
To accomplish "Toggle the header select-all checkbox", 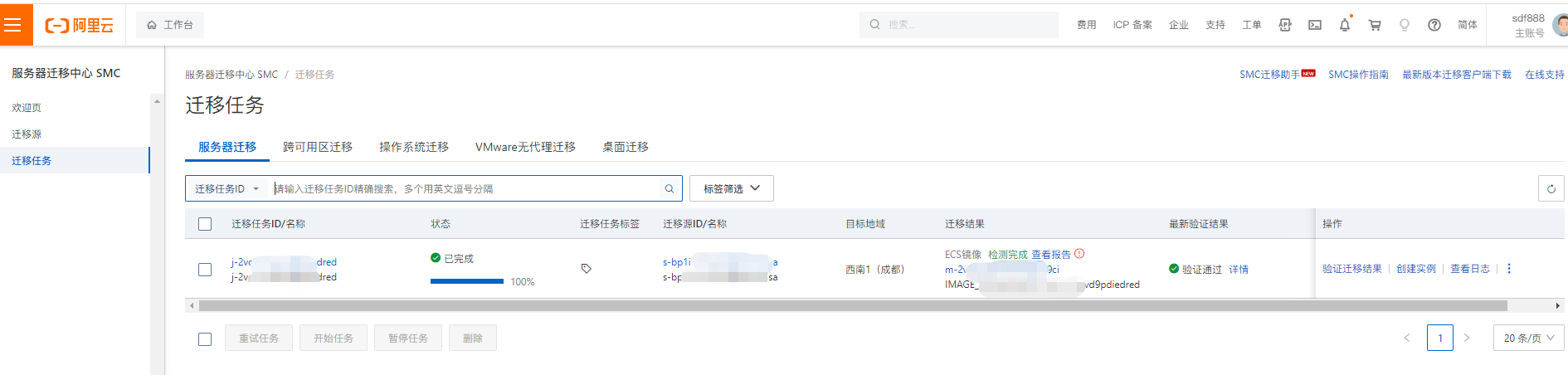I will click(x=205, y=224).
